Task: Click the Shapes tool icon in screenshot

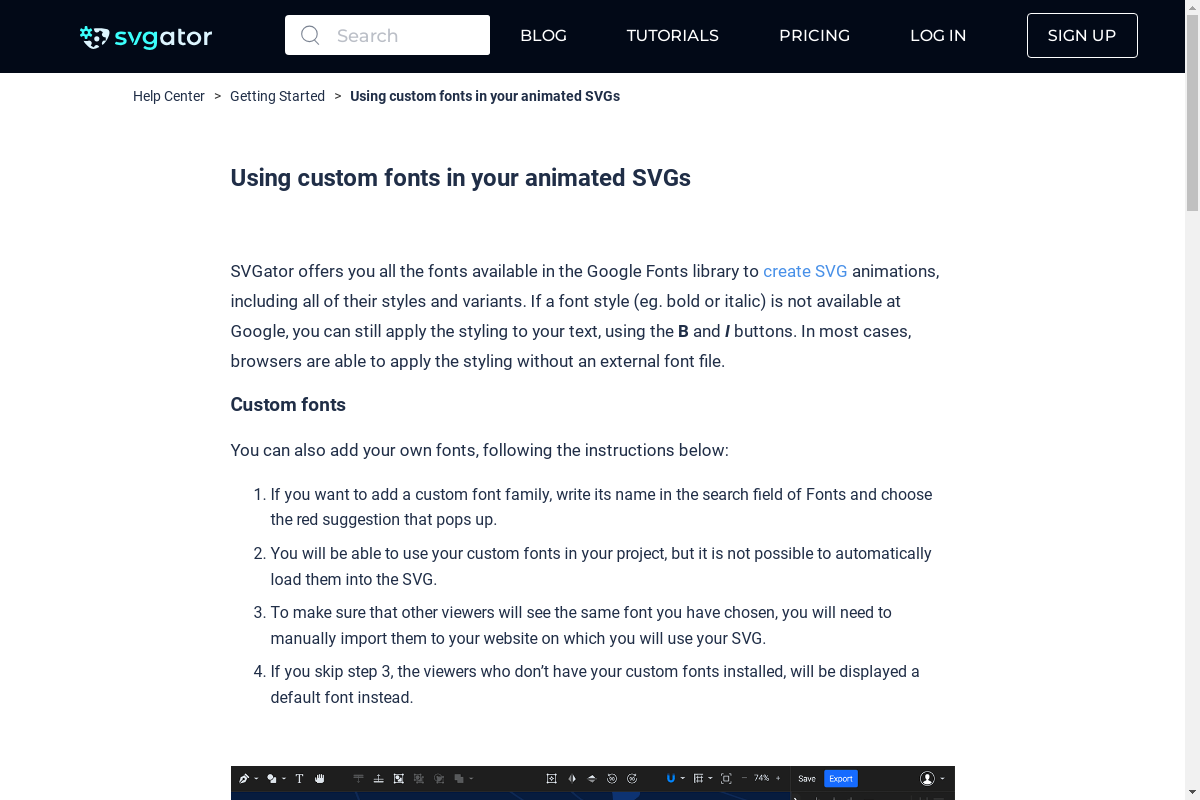Action: click(x=271, y=778)
